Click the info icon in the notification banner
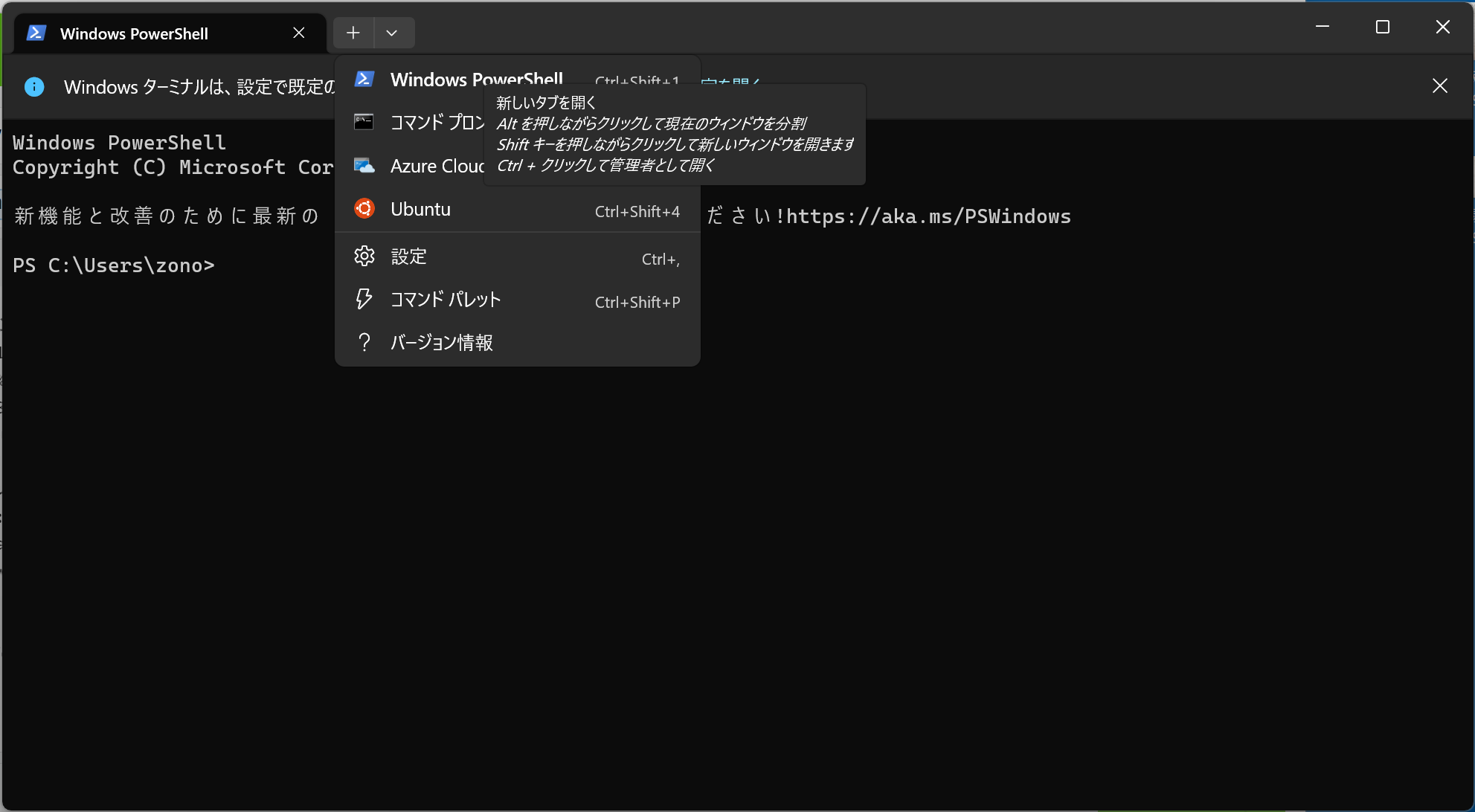Viewport: 1475px width, 812px height. click(33, 87)
